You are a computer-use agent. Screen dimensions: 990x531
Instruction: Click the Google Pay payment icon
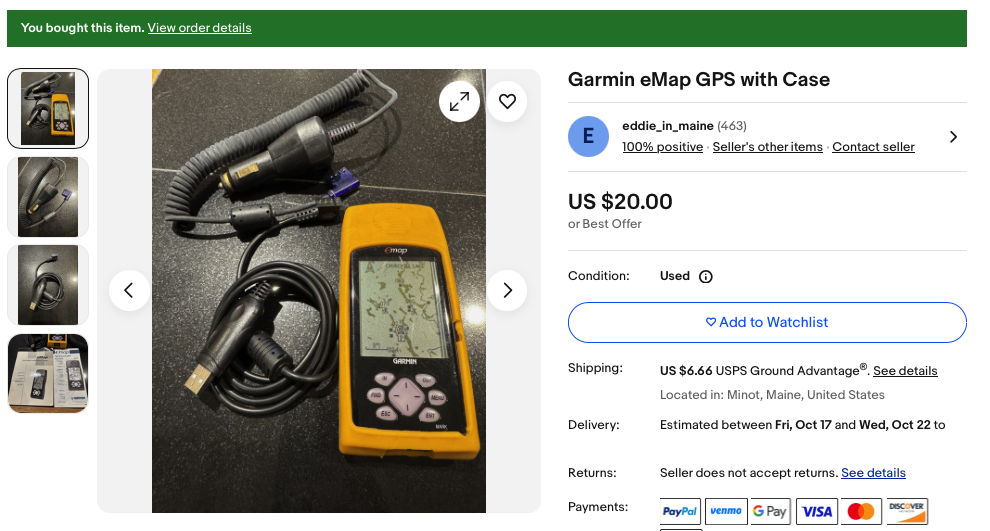pyautogui.click(x=770, y=511)
